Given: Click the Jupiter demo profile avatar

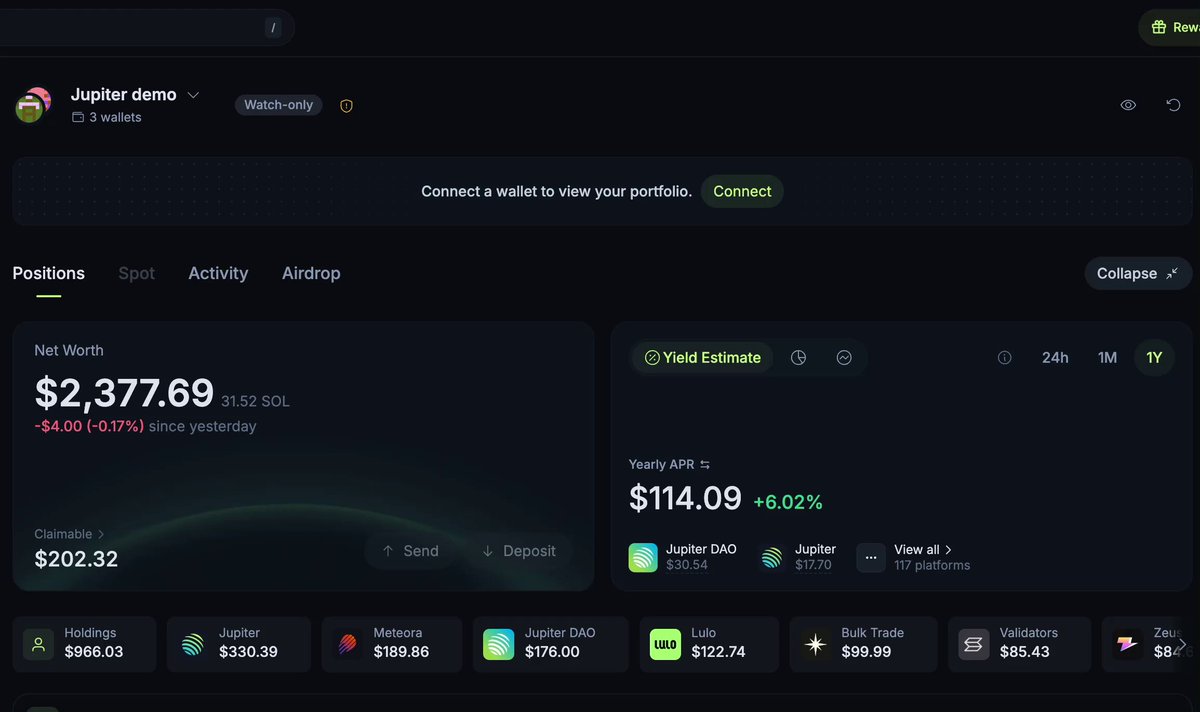Looking at the screenshot, I should [33, 105].
